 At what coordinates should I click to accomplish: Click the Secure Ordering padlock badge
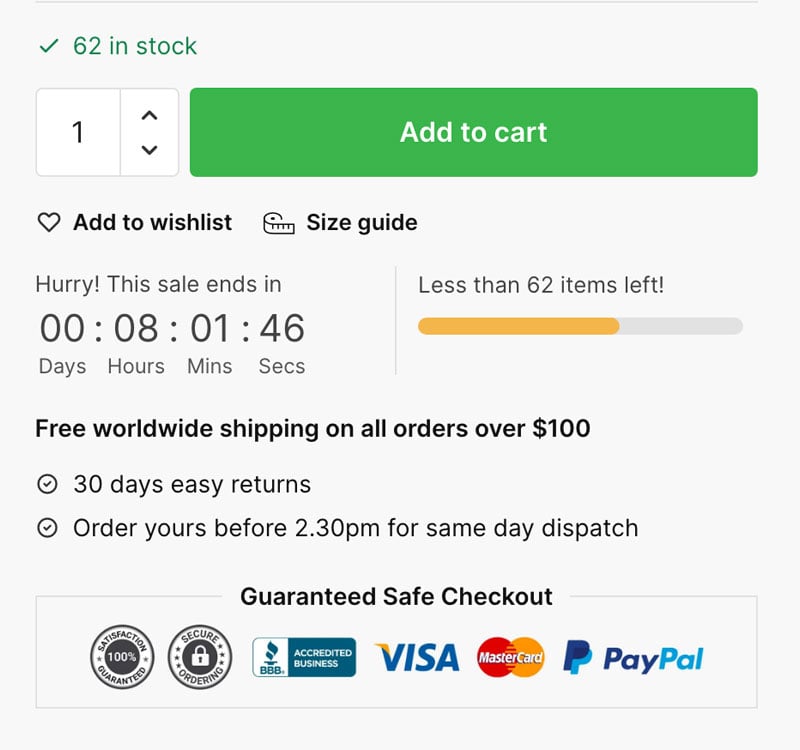200,657
